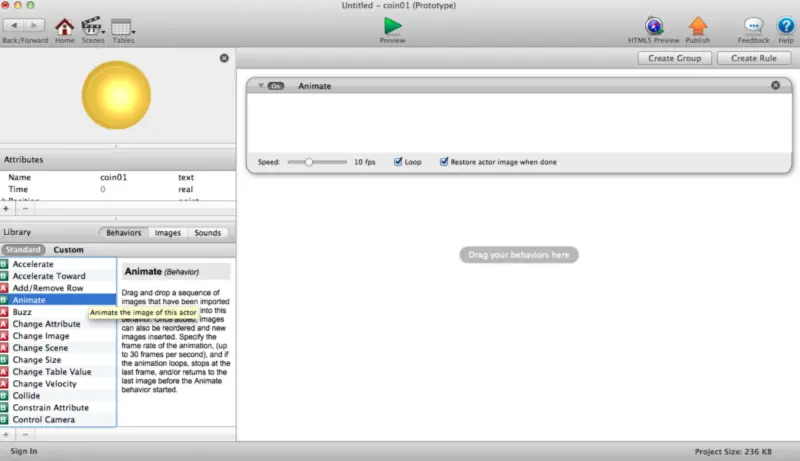Screen dimensions: 800x461
Task: Click Sign In link
Action: tap(23, 451)
